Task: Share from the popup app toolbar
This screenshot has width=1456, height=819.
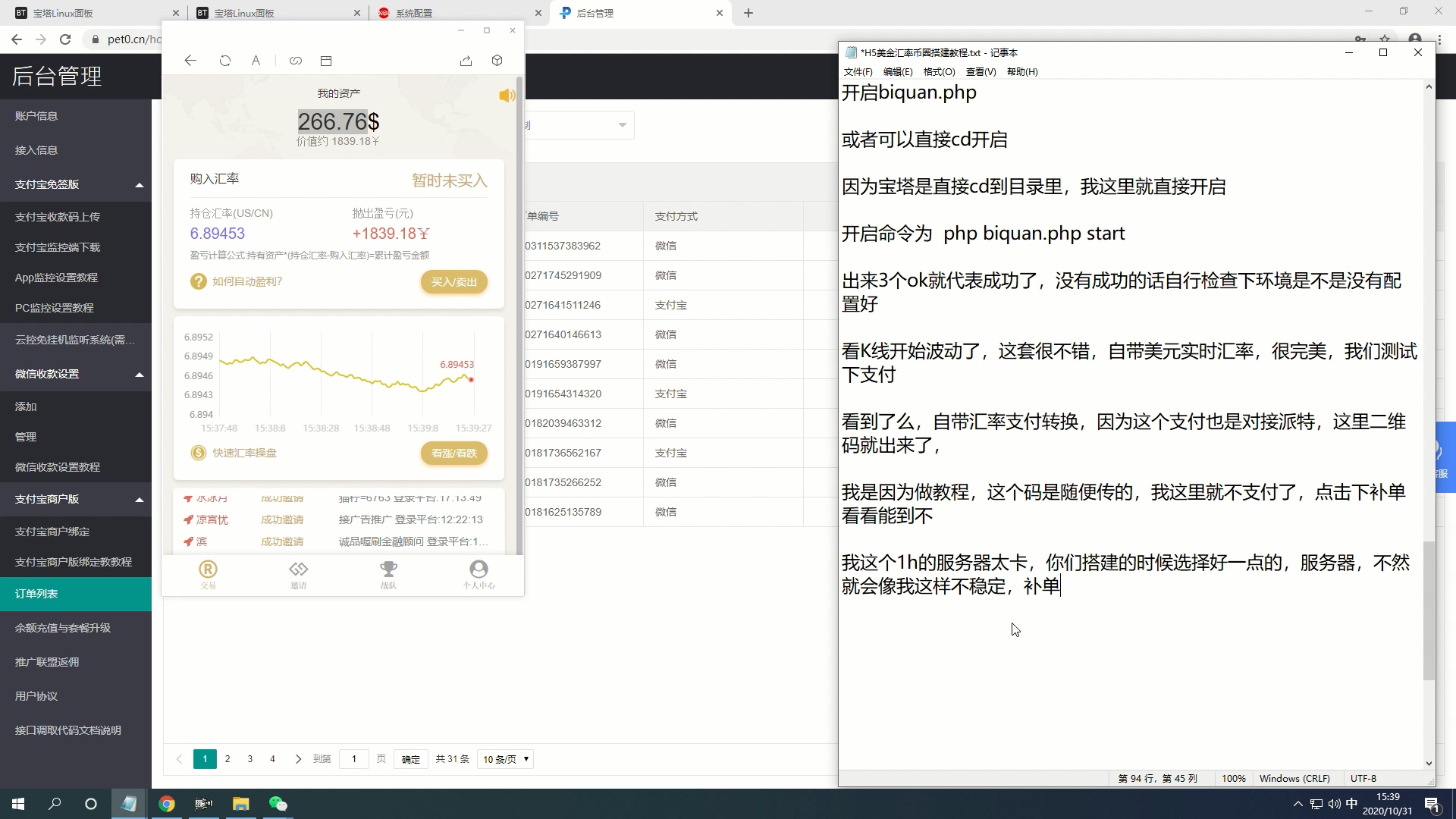Action: (466, 61)
